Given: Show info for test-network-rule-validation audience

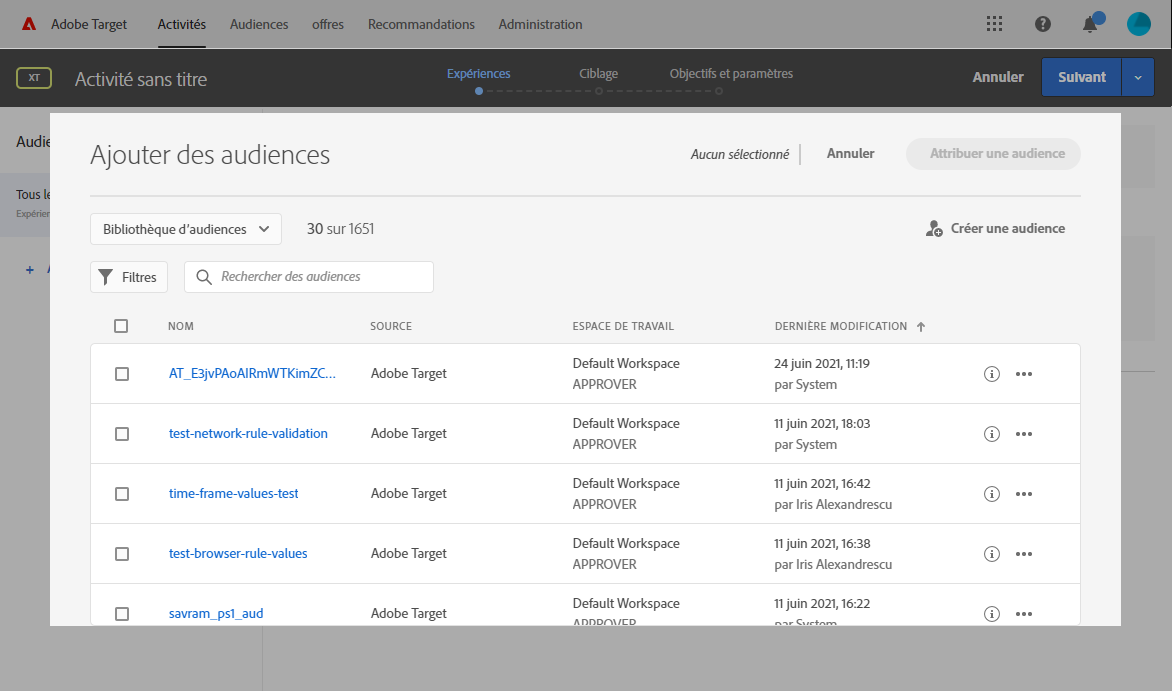Looking at the screenshot, I should click(x=992, y=434).
